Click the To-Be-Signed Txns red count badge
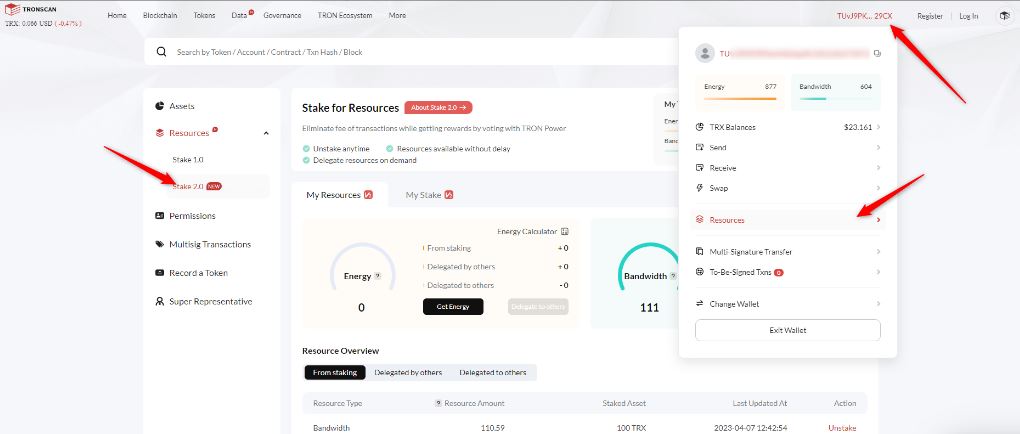Image resolution: width=1020 pixels, height=434 pixels. [x=779, y=273]
